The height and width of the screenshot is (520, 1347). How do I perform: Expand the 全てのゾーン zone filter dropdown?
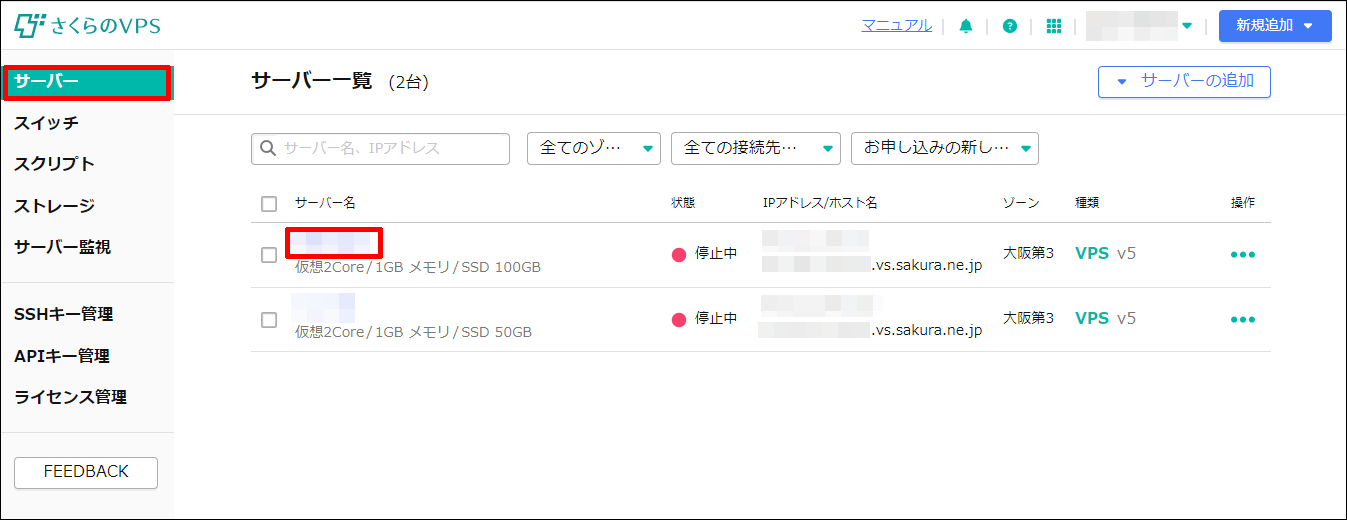click(594, 149)
